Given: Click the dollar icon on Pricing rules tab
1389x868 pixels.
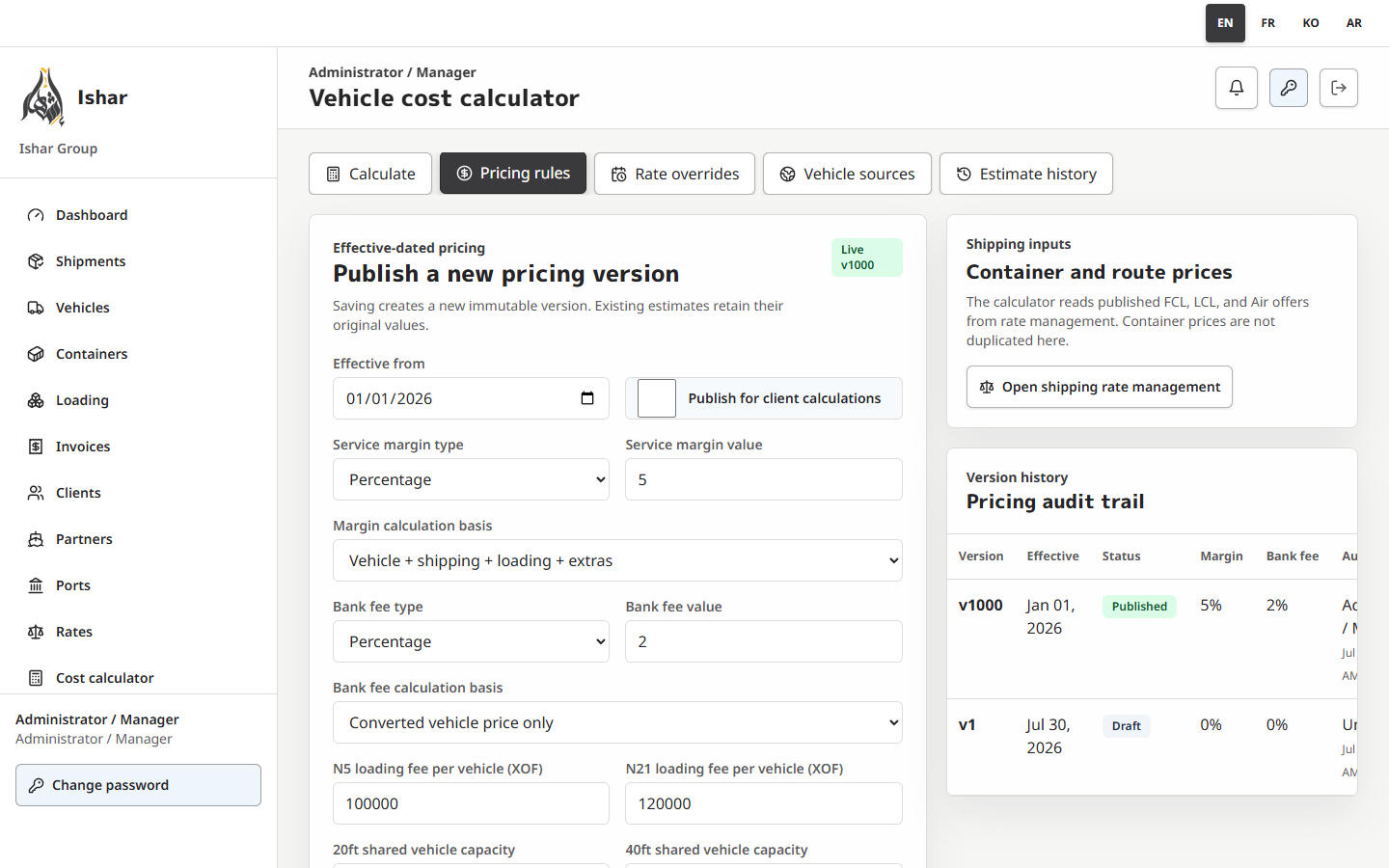Looking at the screenshot, I should [x=464, y=174].
